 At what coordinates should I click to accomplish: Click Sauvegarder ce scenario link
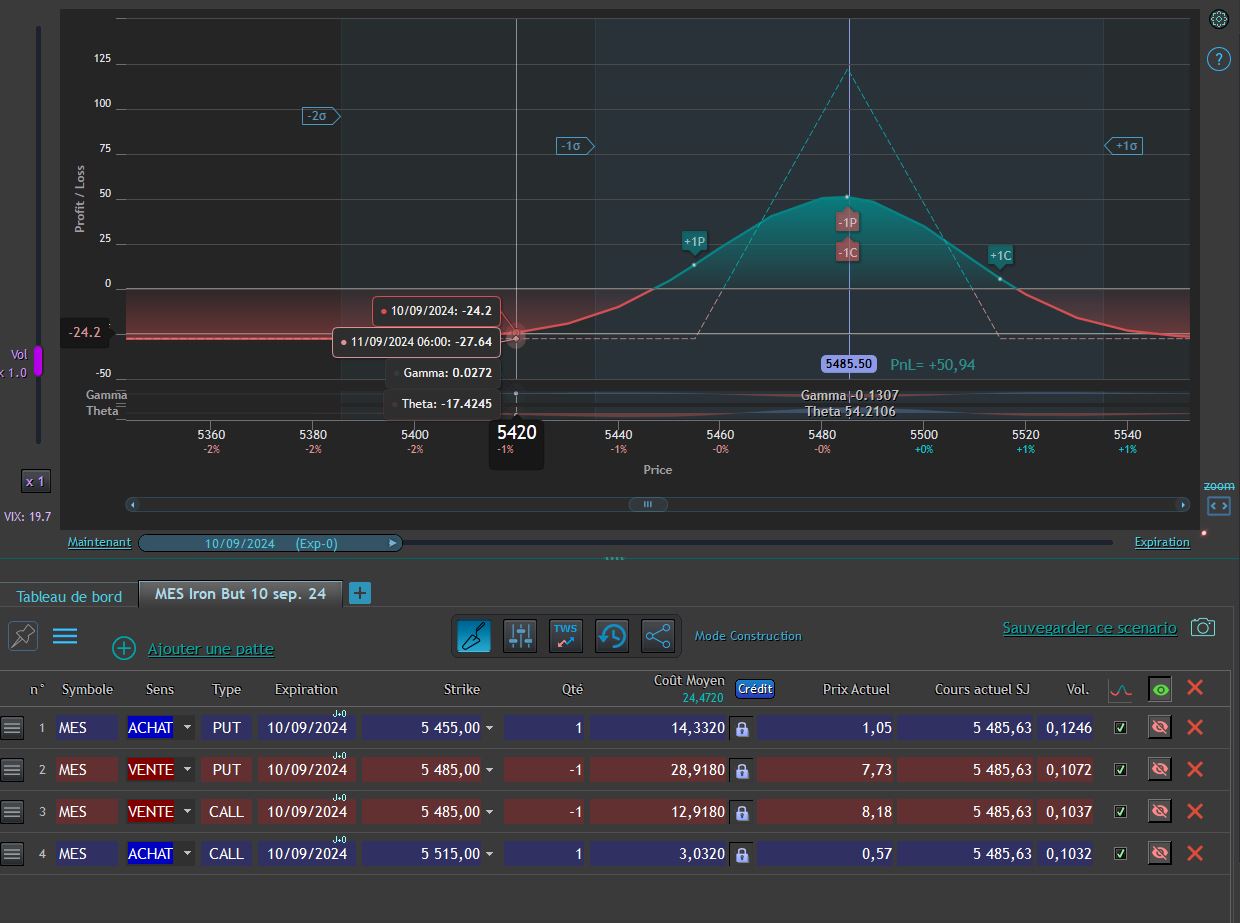1089,628
